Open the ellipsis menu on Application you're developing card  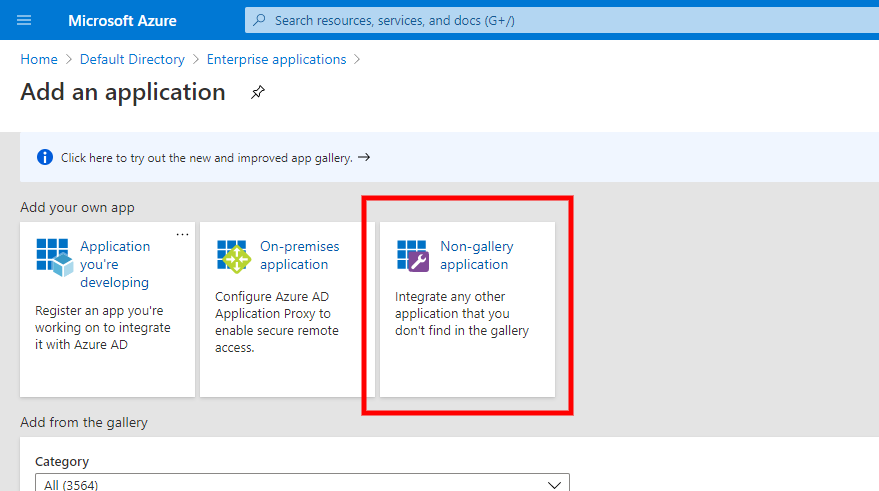tap(182, 234)
